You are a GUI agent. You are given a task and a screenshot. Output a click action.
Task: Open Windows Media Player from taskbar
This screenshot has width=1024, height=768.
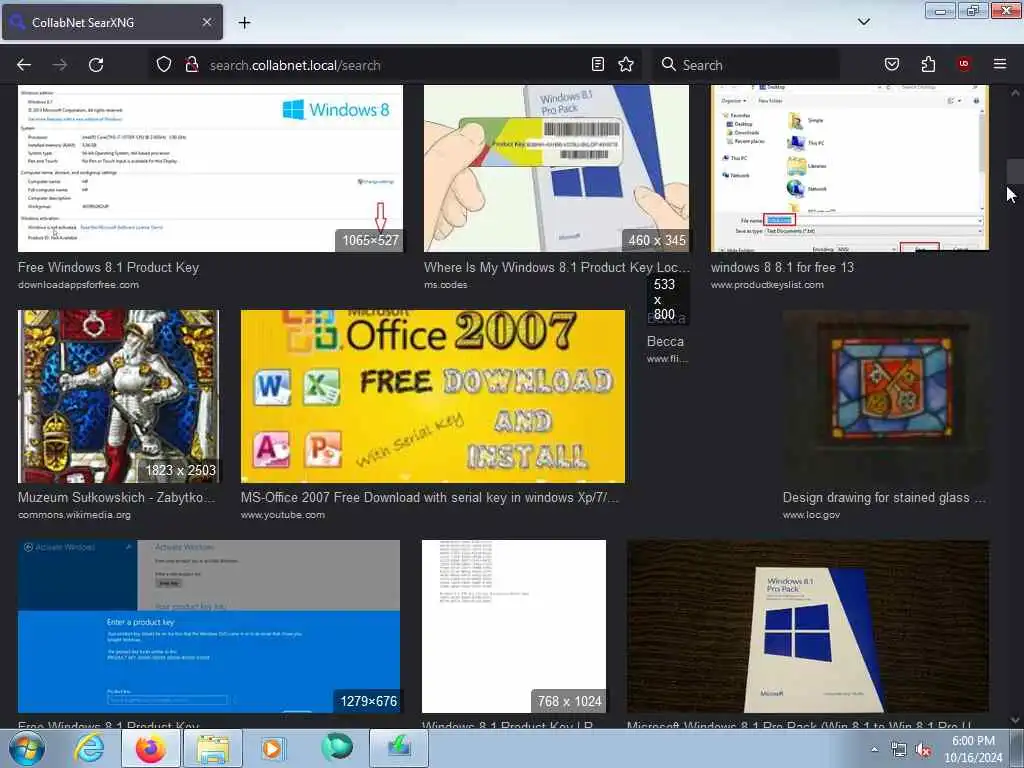272,748
